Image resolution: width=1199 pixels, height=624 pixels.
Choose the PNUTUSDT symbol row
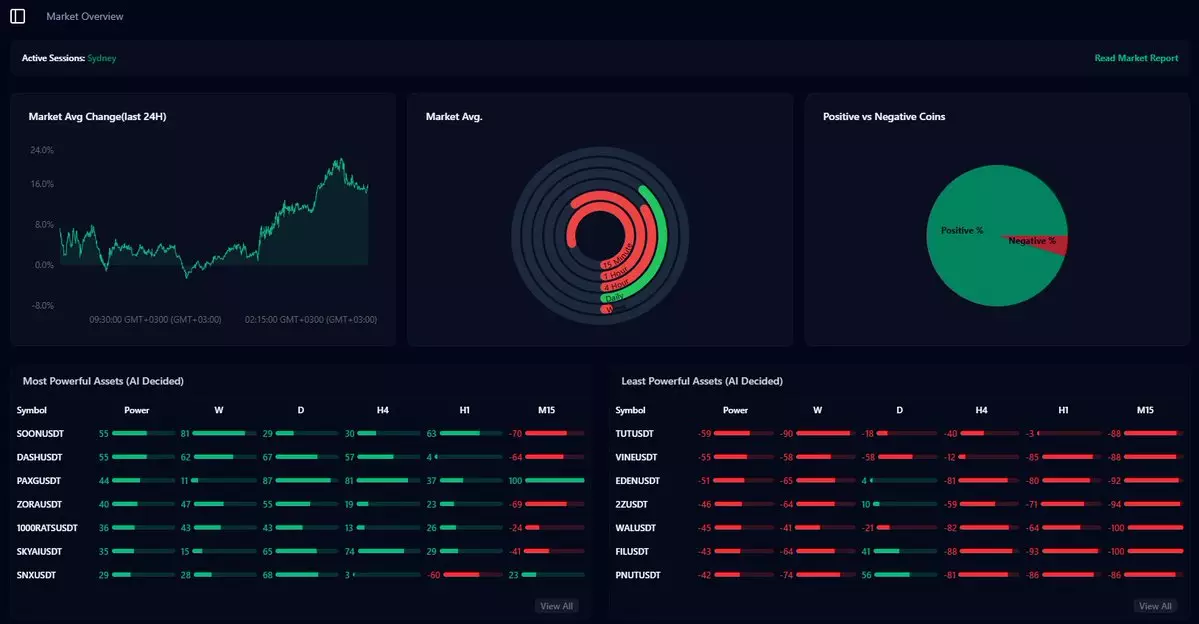point(639,575)
